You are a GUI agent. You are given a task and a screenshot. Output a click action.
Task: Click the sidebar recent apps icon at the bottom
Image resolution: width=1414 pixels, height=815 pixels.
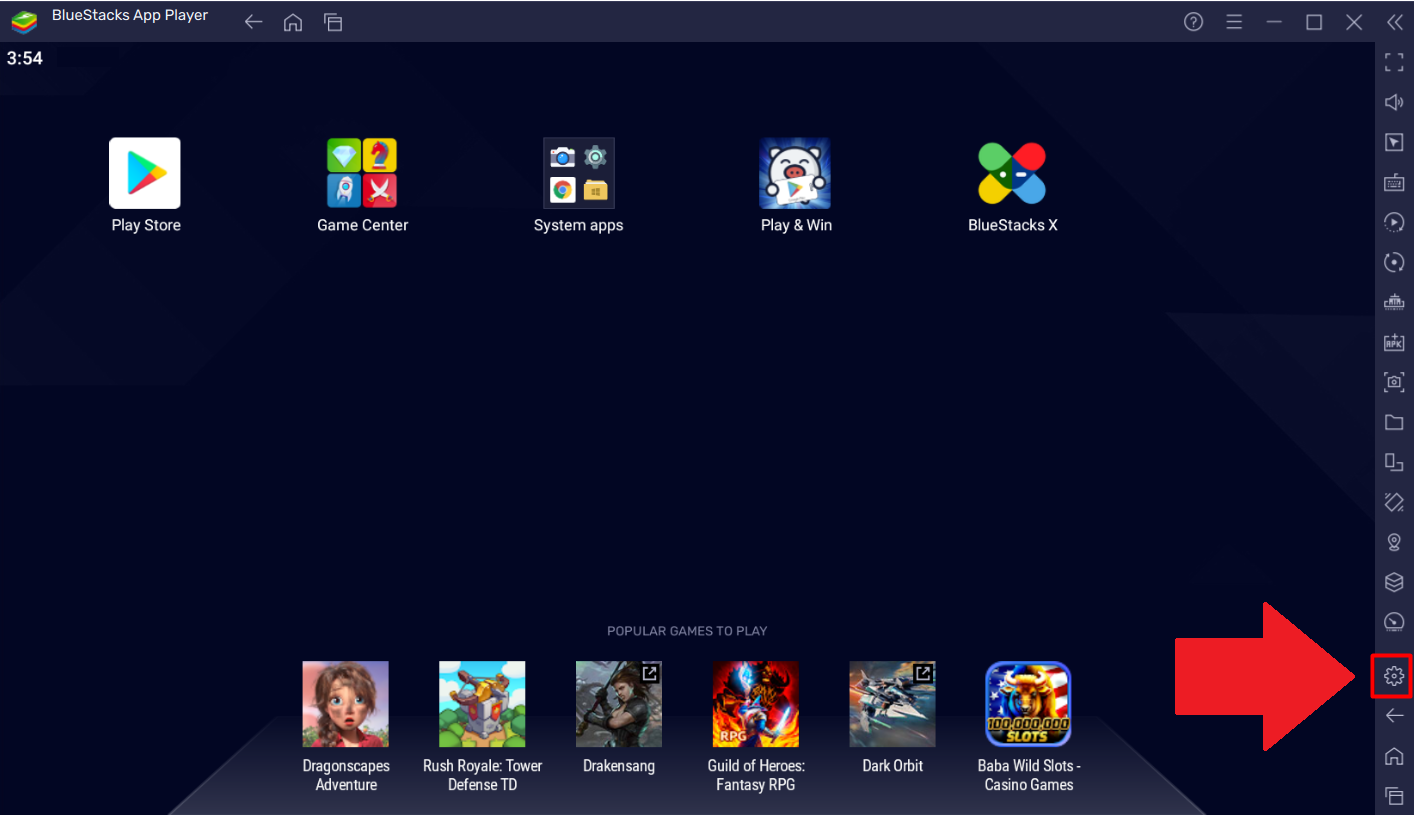click(x=1394, y=796)
